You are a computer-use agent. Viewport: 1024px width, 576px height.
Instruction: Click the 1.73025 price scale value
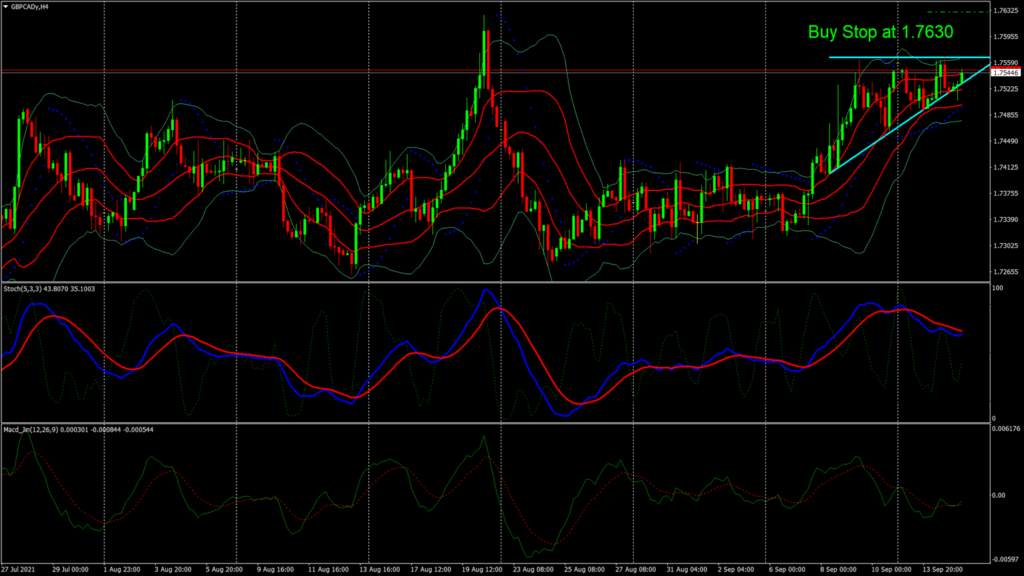point(1006,246)
